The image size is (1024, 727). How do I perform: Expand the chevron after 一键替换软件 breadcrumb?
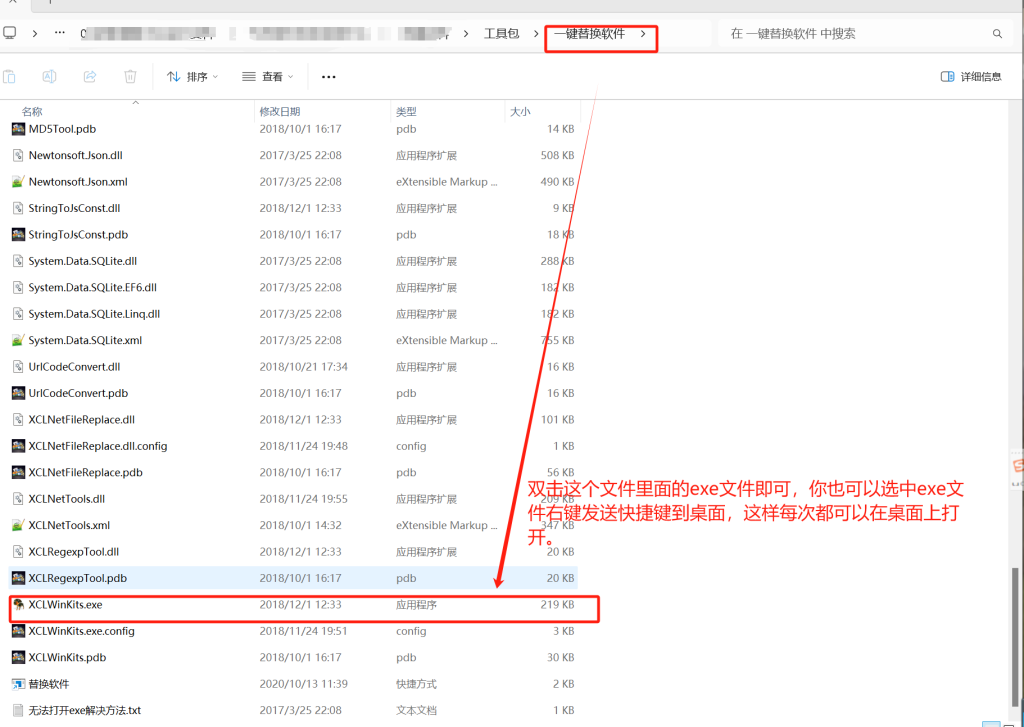pyautogui.click(x=643, y=34)
